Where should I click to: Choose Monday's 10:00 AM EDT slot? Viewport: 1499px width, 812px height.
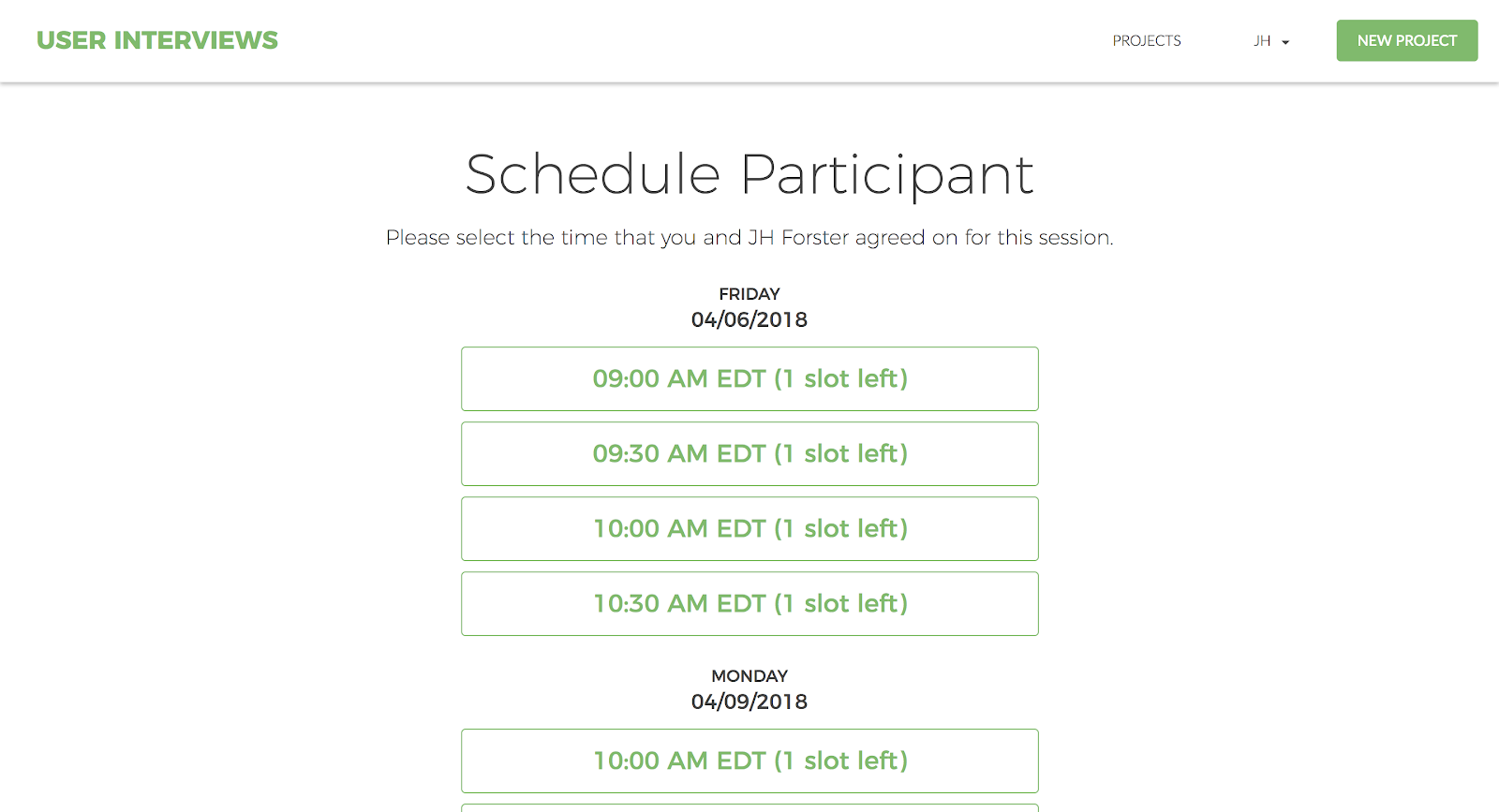(749, 760)
